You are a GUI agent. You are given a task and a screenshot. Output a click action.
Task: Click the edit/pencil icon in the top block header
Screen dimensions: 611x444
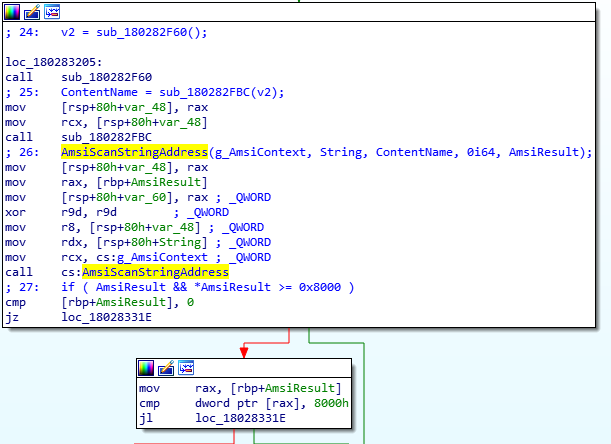pyautogui.click(x=31, y=12)
